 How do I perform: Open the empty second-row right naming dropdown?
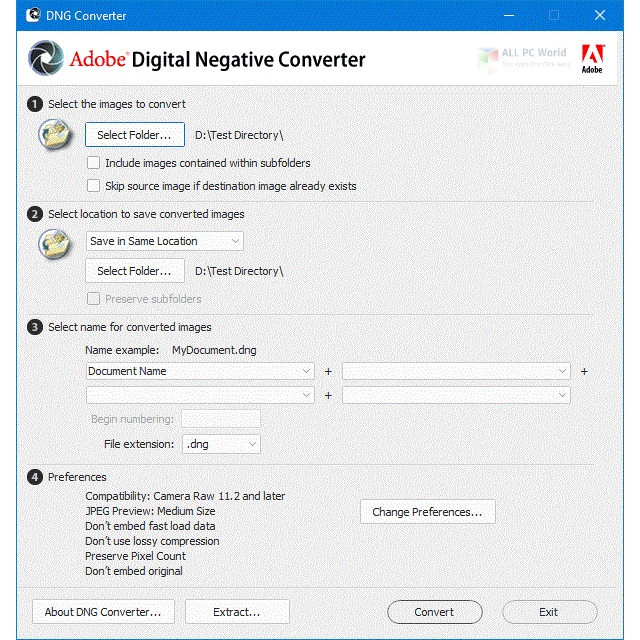pos(456,395)
